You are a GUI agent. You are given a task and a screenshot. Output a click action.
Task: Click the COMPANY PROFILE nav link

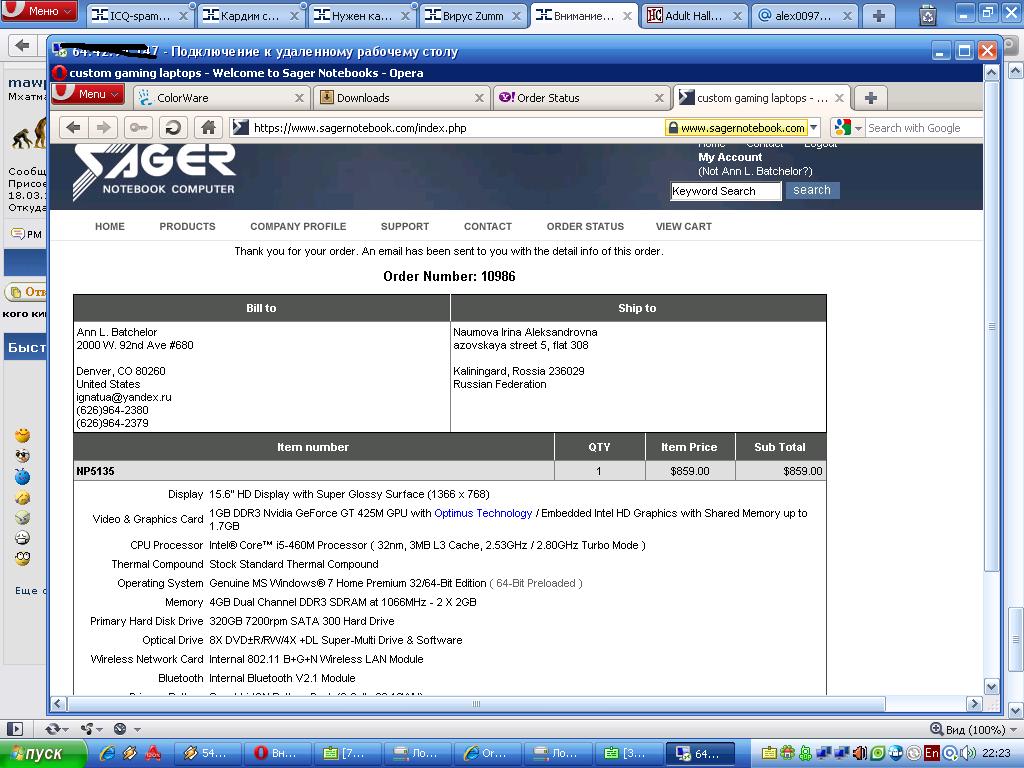click(298, 227)
